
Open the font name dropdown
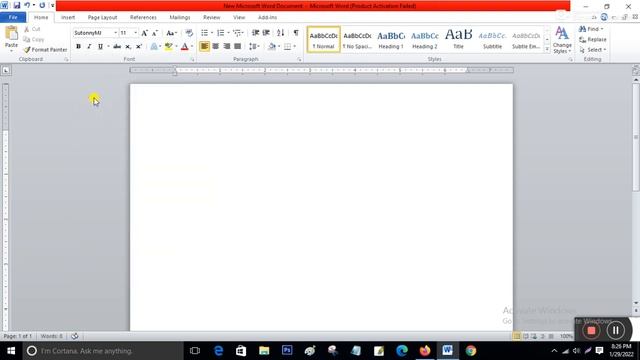[x=115, y=33]
